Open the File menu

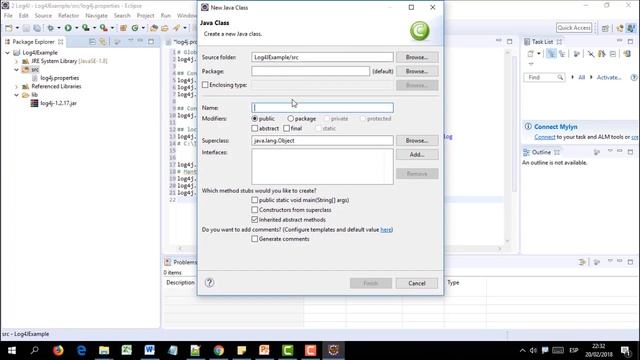[8, 16]
